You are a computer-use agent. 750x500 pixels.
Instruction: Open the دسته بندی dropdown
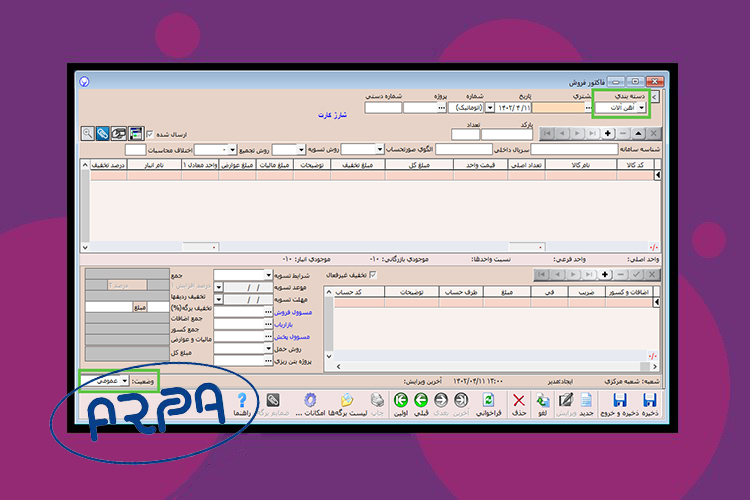[641, 108]
